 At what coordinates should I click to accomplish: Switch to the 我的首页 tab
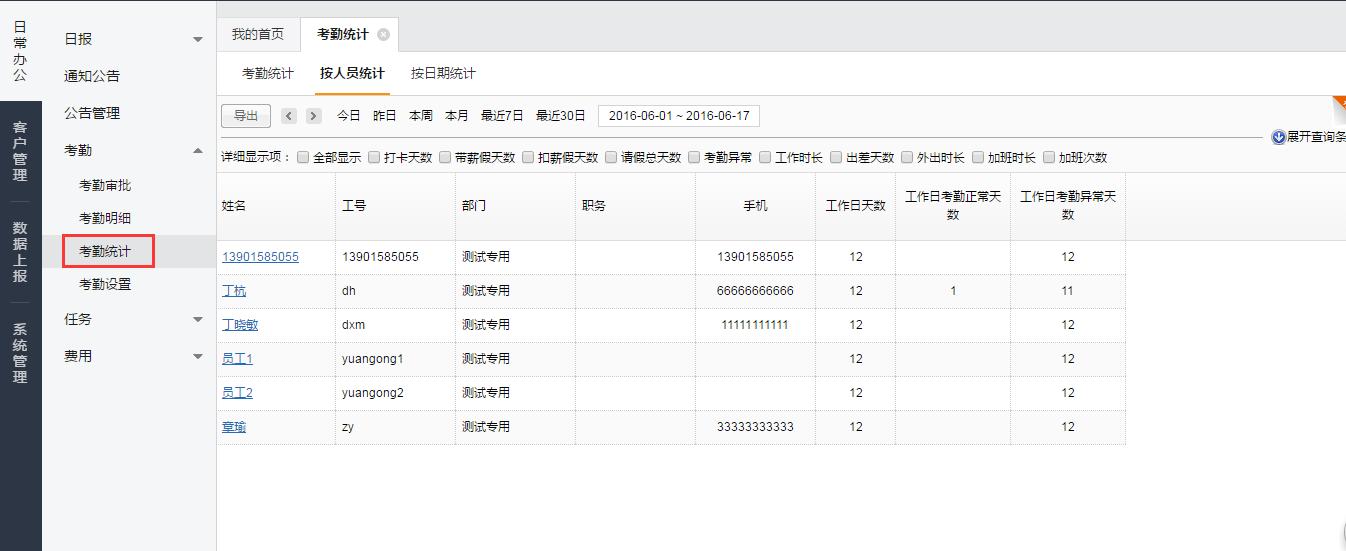tap(258, 34)
